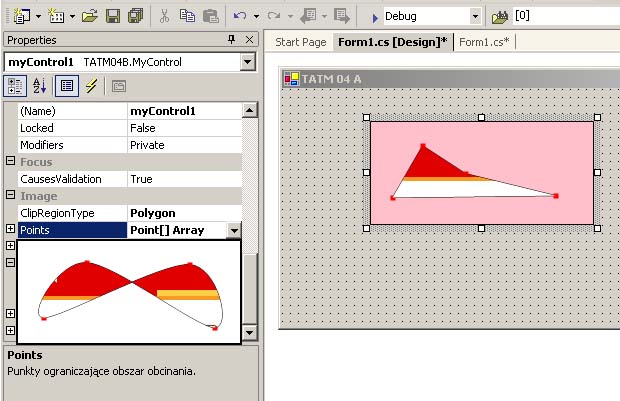Click the Undo arrow icon
Screen dimensions: 620x401
pos(240,16)
